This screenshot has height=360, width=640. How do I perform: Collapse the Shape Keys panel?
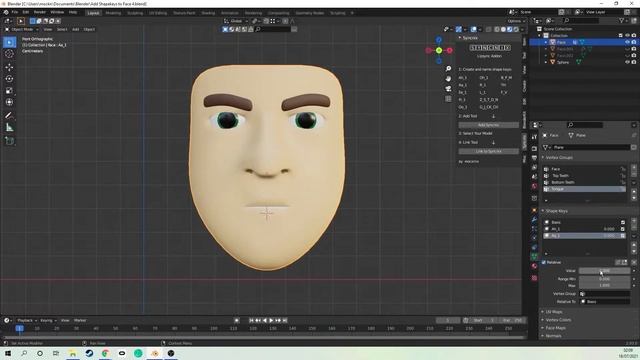pos(556,211)
